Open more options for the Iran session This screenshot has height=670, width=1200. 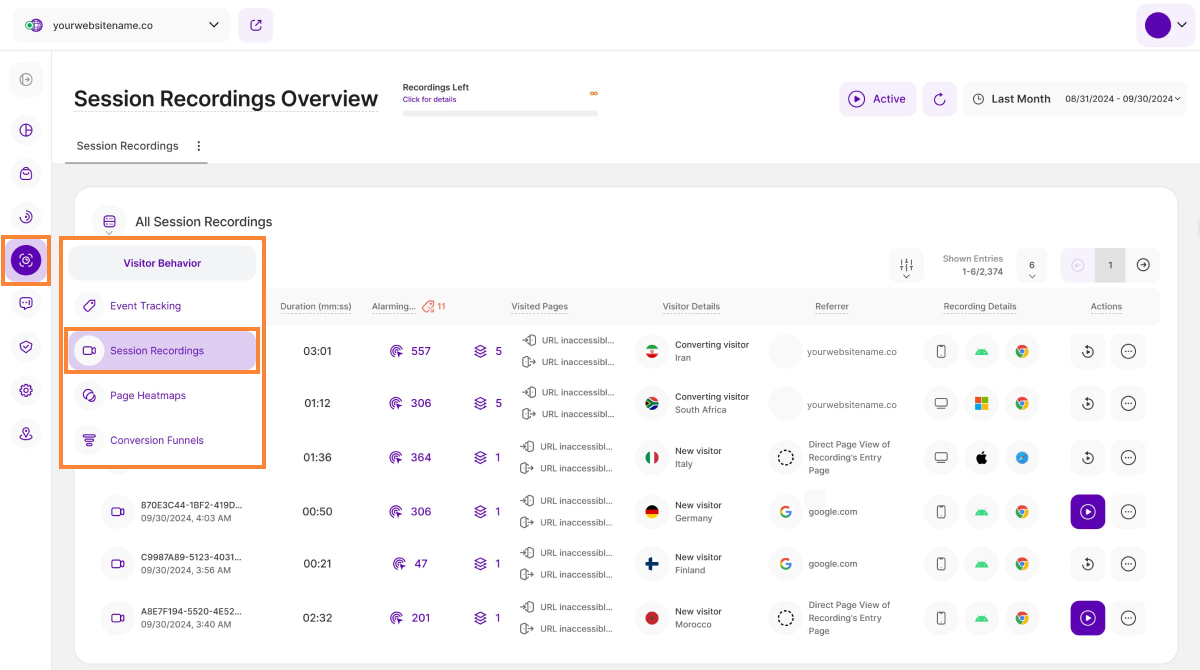tap(1128, 351)
